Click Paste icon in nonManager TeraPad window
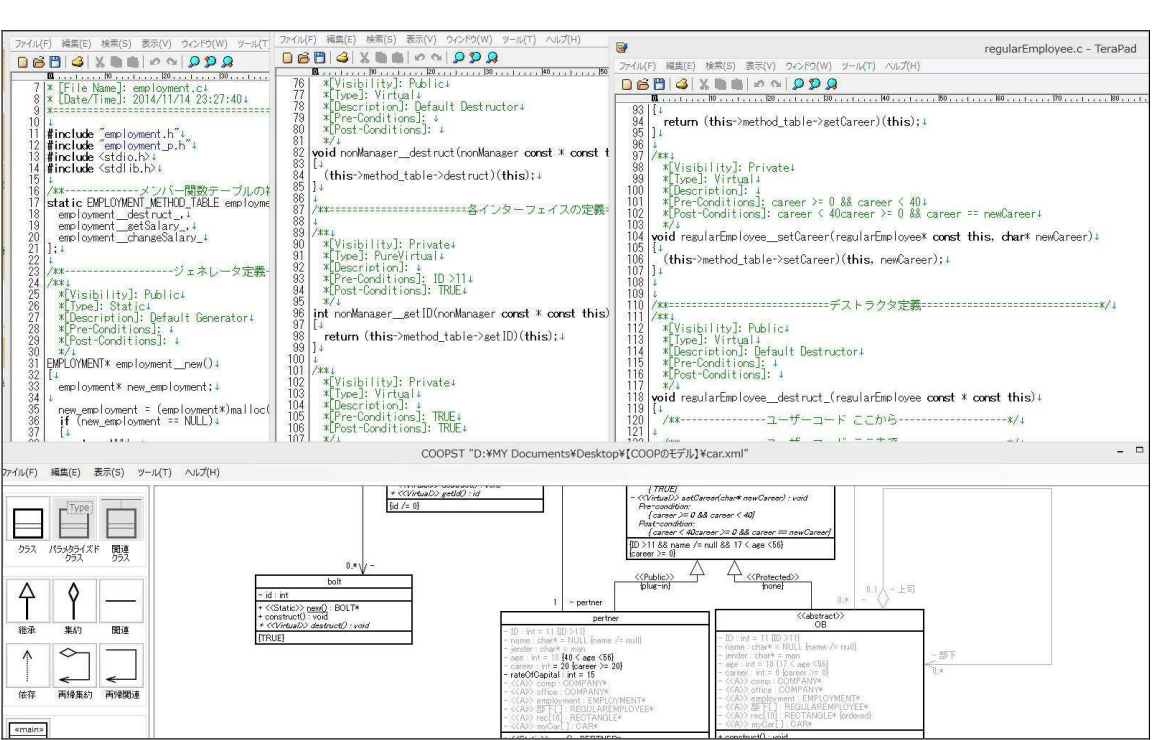The height and width of the screenshot is (740, 1152). pyautogui.click(x=397, y=57)
